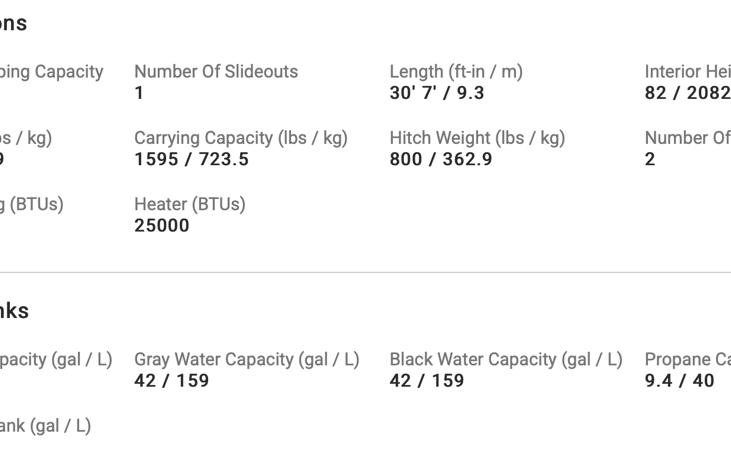Click the Carrying Capacity (lbs / kg) label
Screen dimensions: 731x469
(x=241, y=138)
